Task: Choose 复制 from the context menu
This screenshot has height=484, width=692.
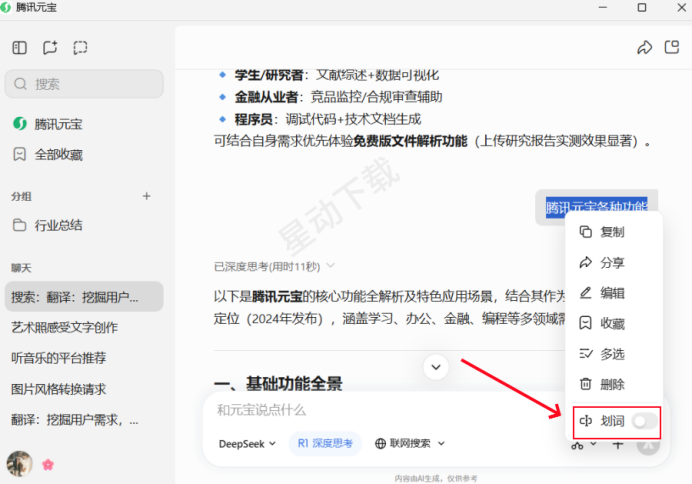Action: 613,232
